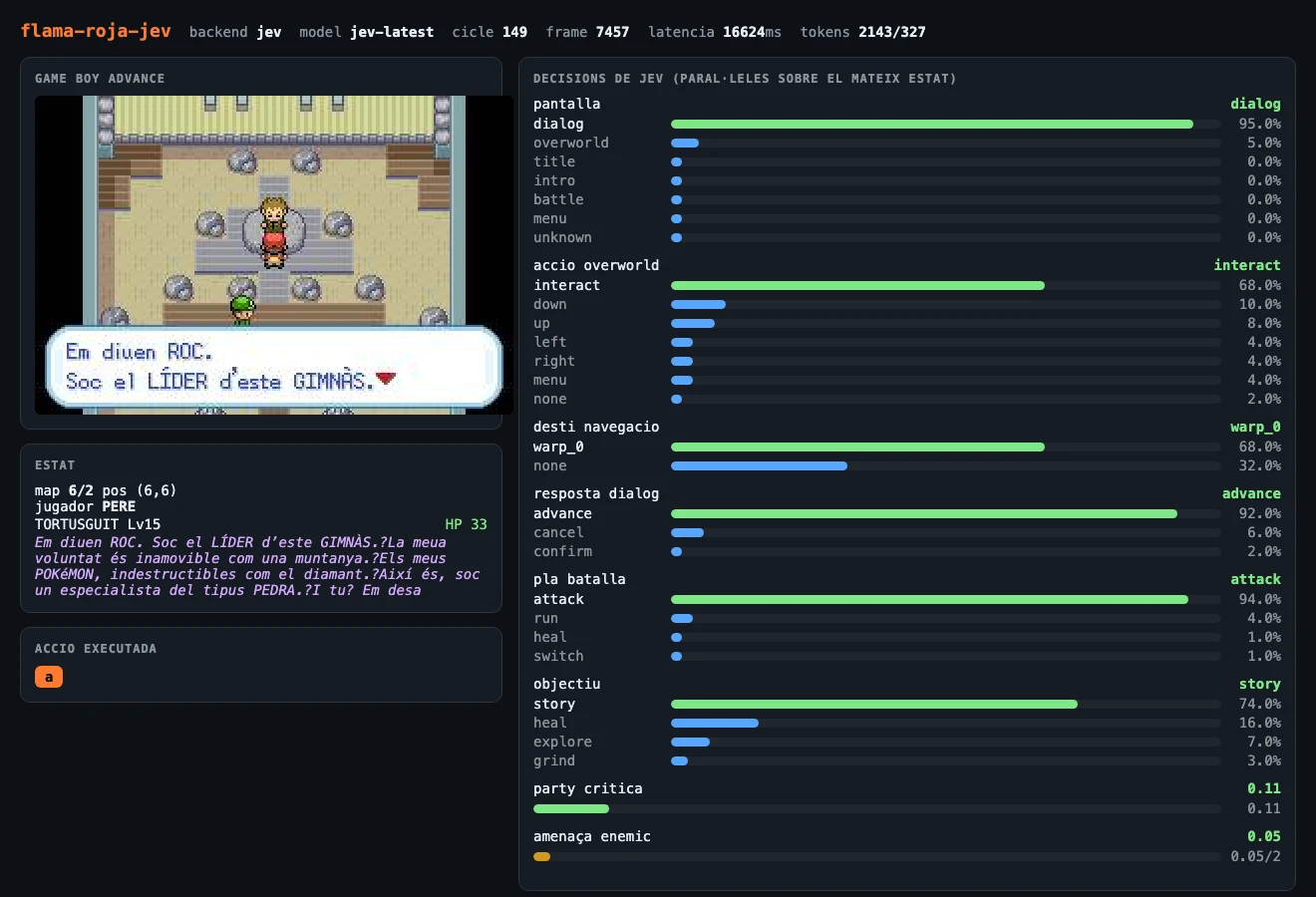
Task: Click the "desti navegacio" section label
Action: 596,427
